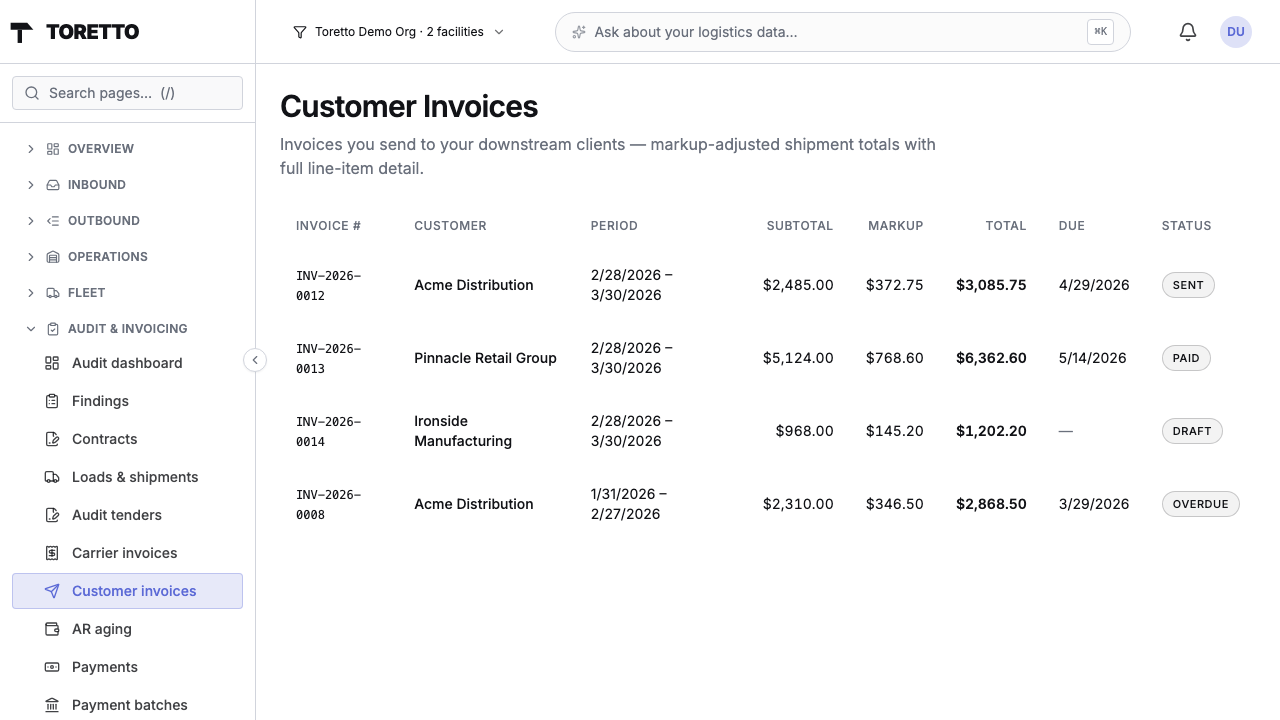Expand the Fleet section chevron
1280x720 pixels.
(30, 293)
